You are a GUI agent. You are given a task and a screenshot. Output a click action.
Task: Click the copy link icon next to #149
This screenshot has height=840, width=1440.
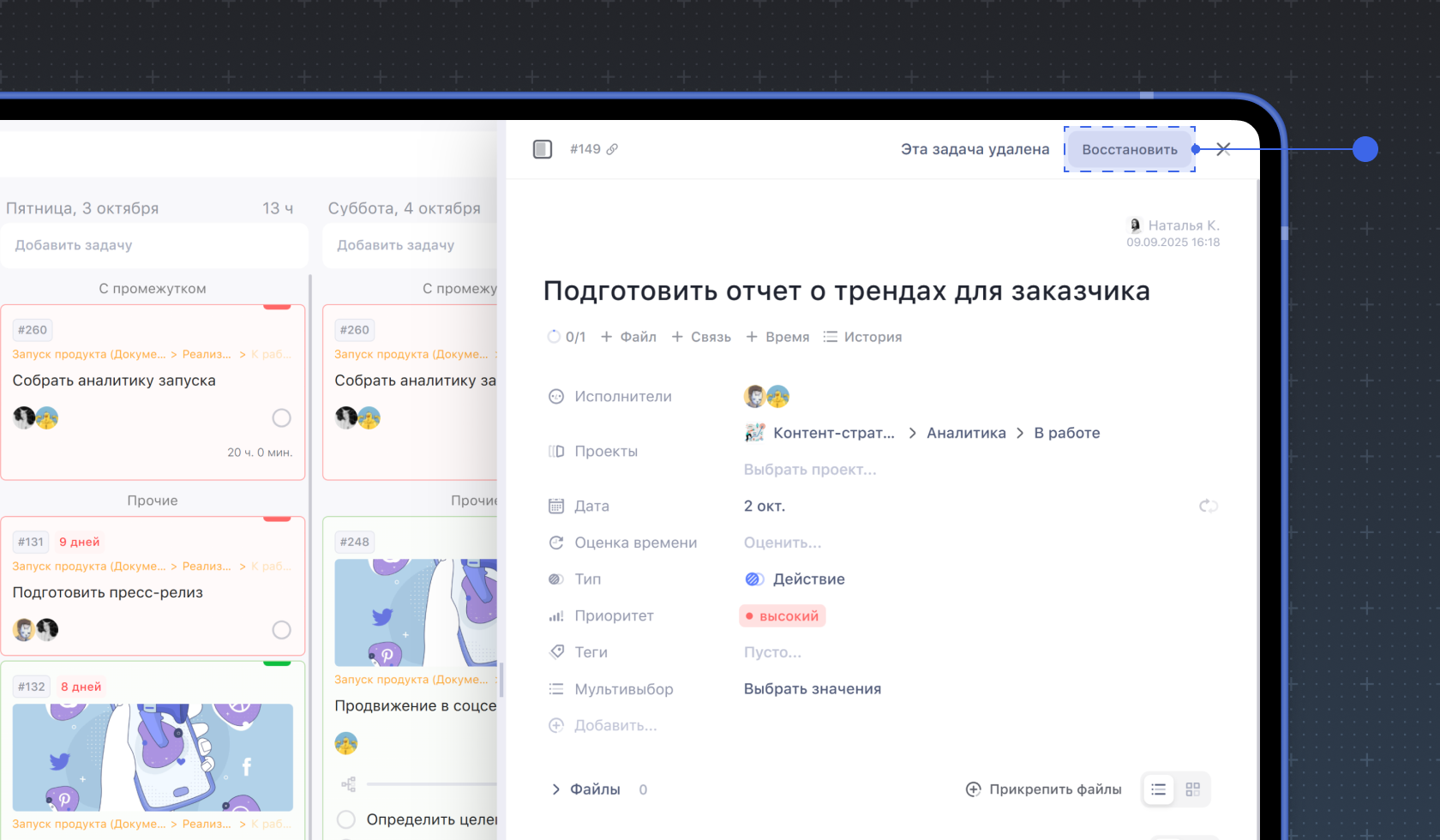coord(612,149)
